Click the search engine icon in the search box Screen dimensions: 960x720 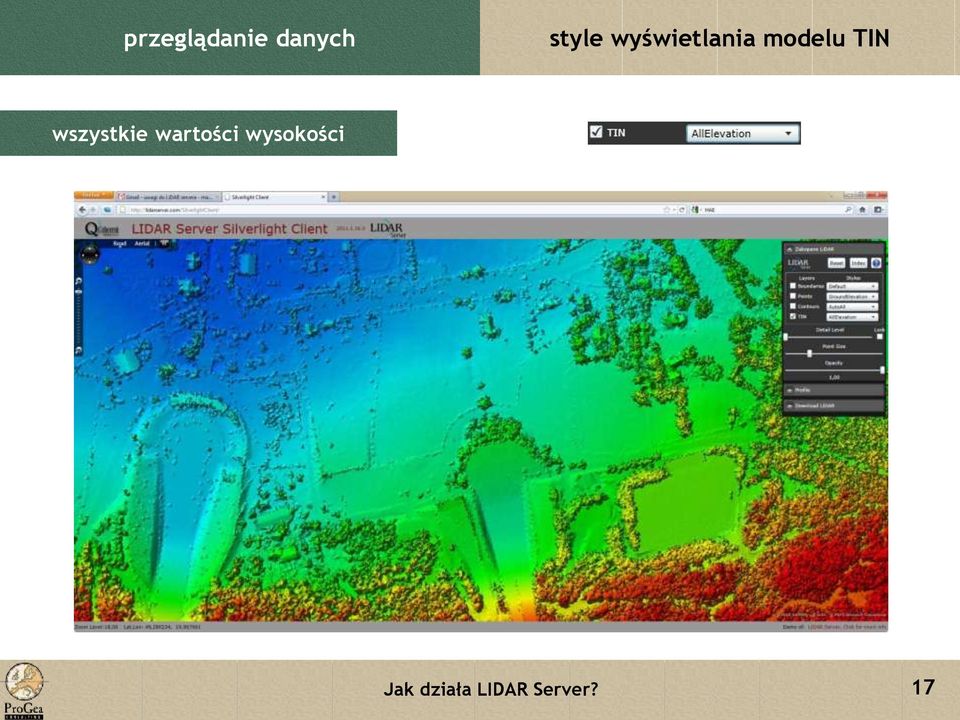[x=696, y=210]
